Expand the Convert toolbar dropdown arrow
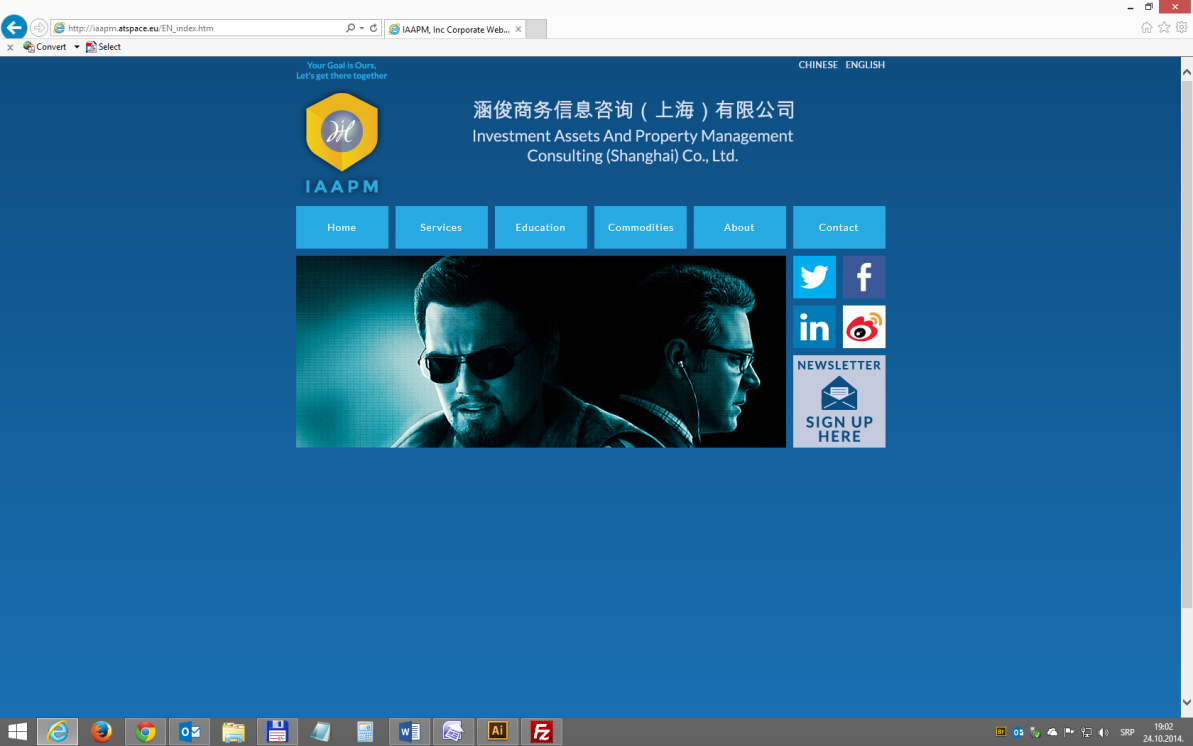This screenshot has height=746, width=1193. pos(77,47)
